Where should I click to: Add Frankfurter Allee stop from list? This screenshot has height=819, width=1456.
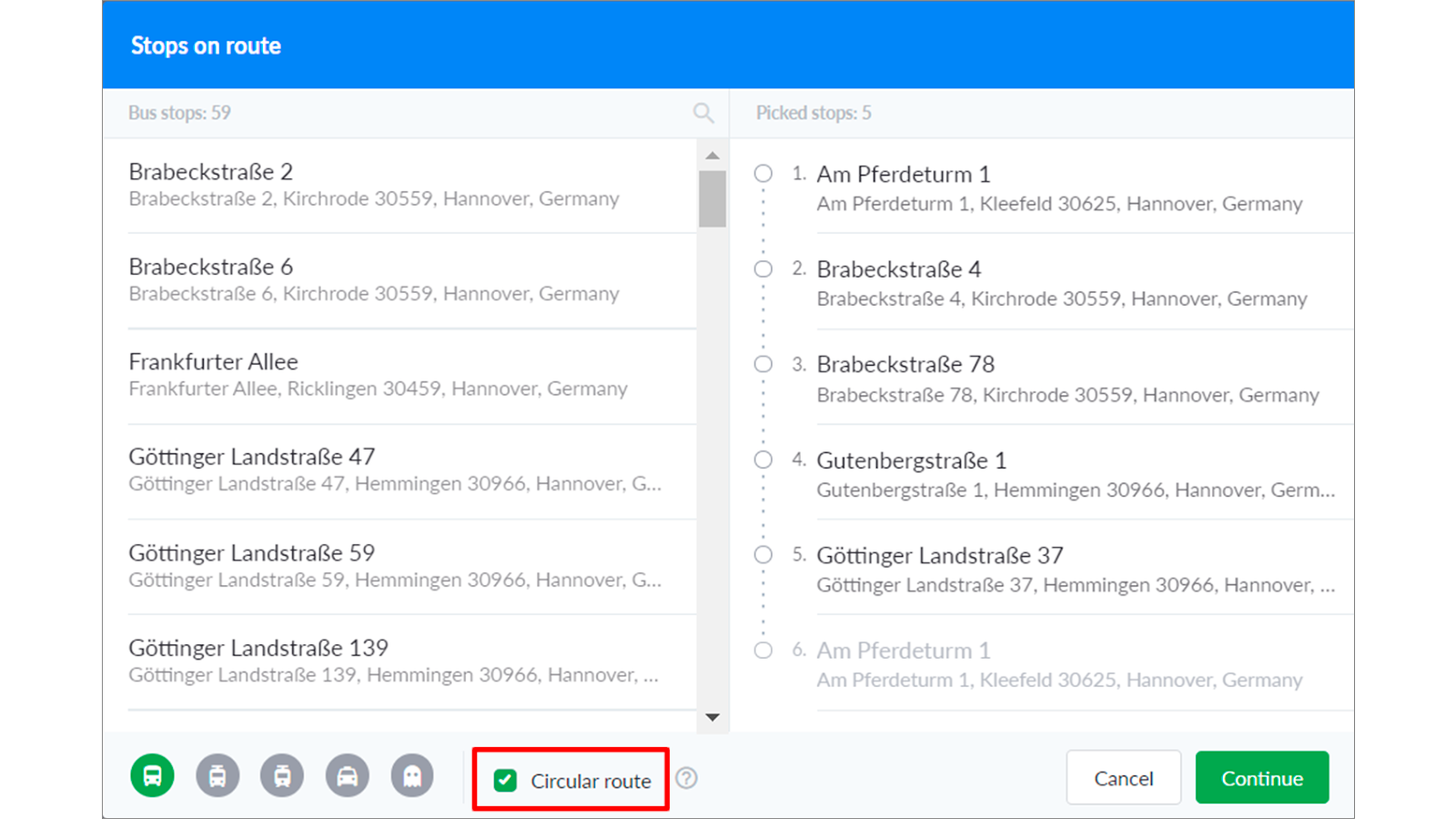pyautogui.click(x=400, y=375)
